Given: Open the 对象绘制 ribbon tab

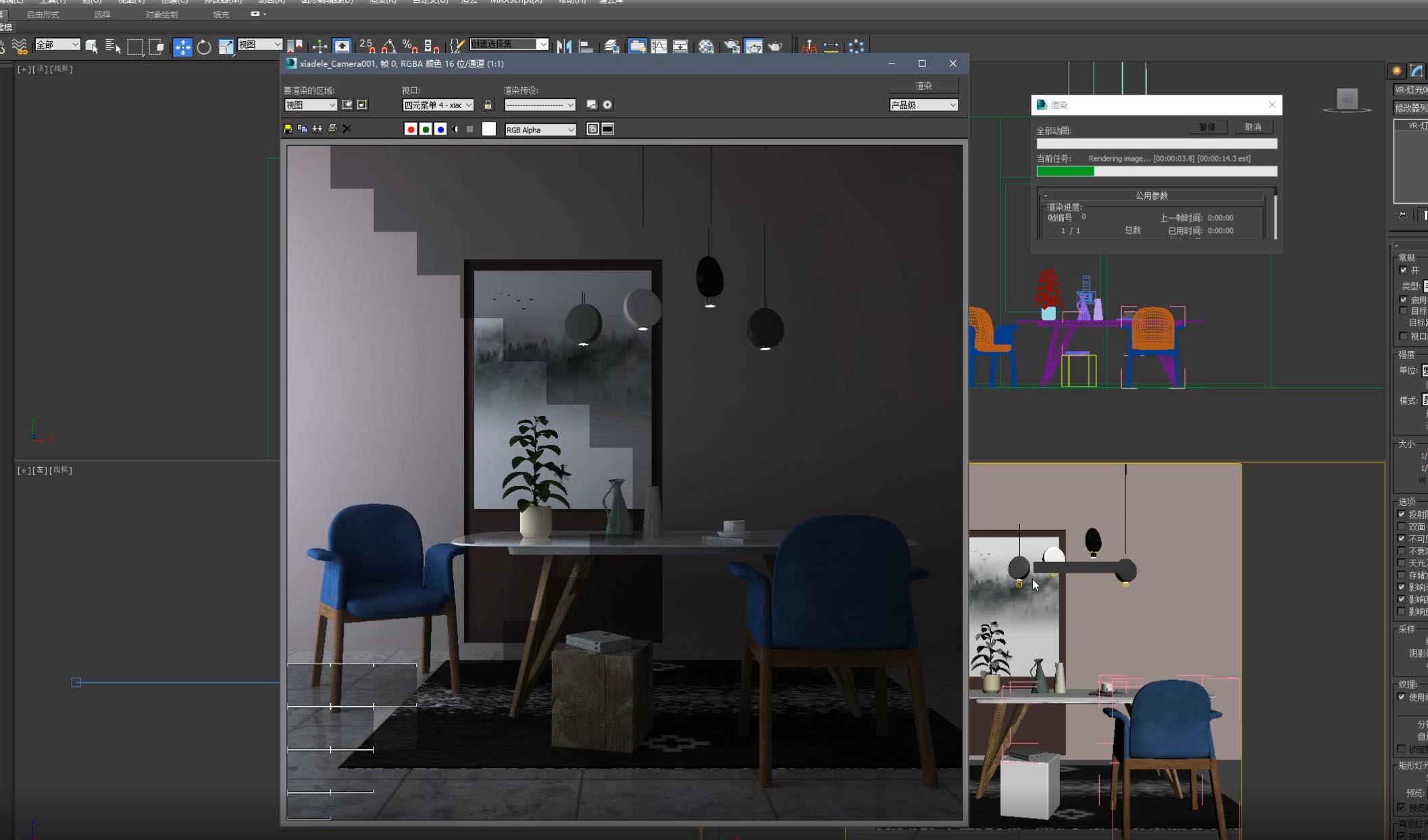Looking at the screenshot, I should pos(161,14).
